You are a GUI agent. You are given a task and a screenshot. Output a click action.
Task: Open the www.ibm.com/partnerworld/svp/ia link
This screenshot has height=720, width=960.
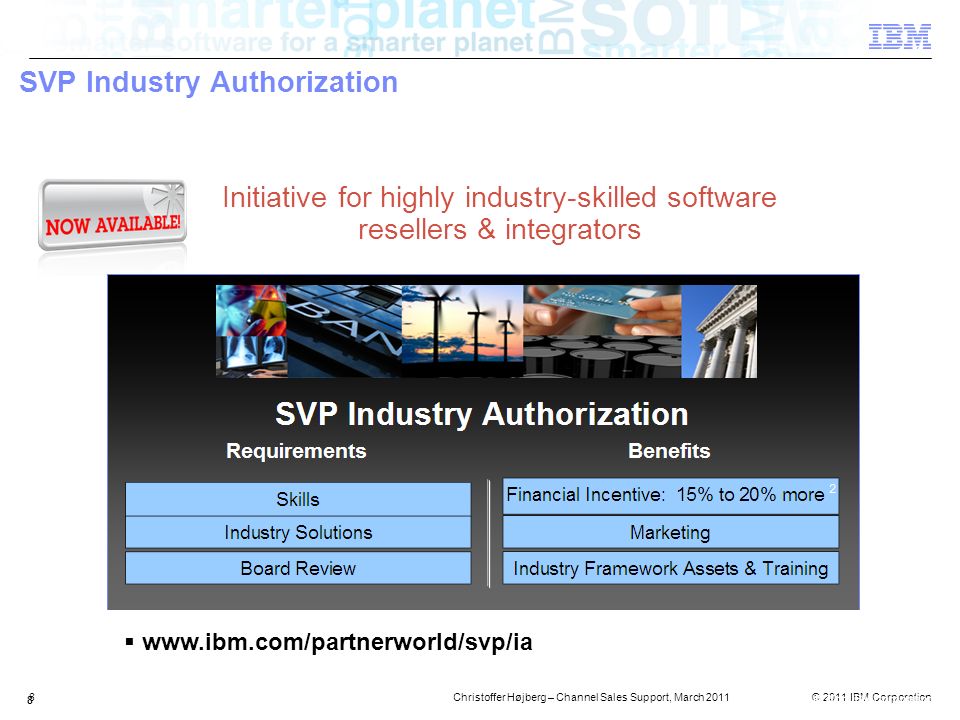click(337, 642)
